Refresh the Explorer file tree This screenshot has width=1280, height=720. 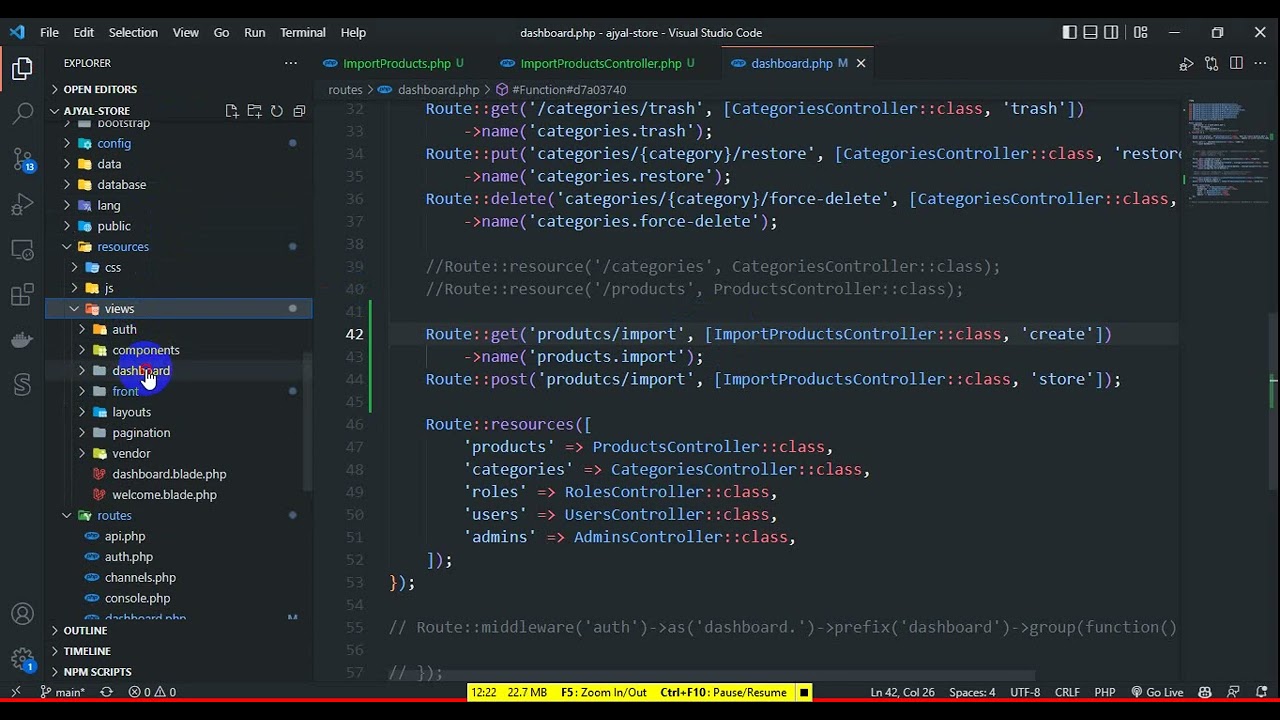(276, 111)
